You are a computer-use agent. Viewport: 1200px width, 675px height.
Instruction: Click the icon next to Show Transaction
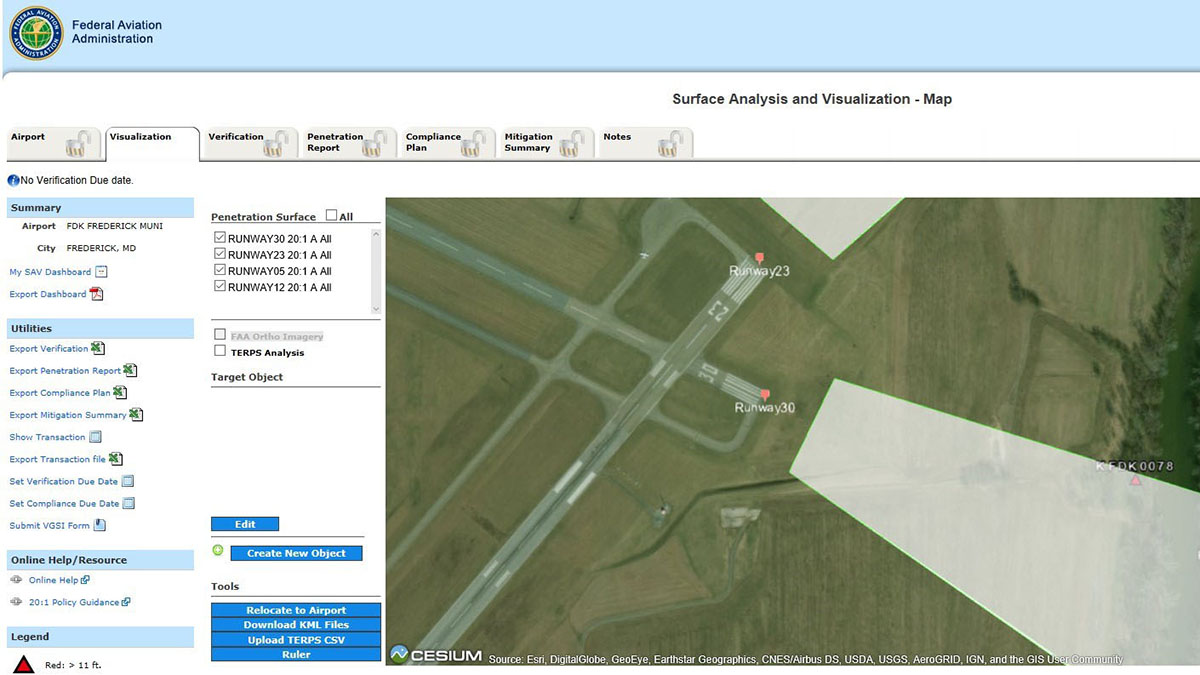93,437
